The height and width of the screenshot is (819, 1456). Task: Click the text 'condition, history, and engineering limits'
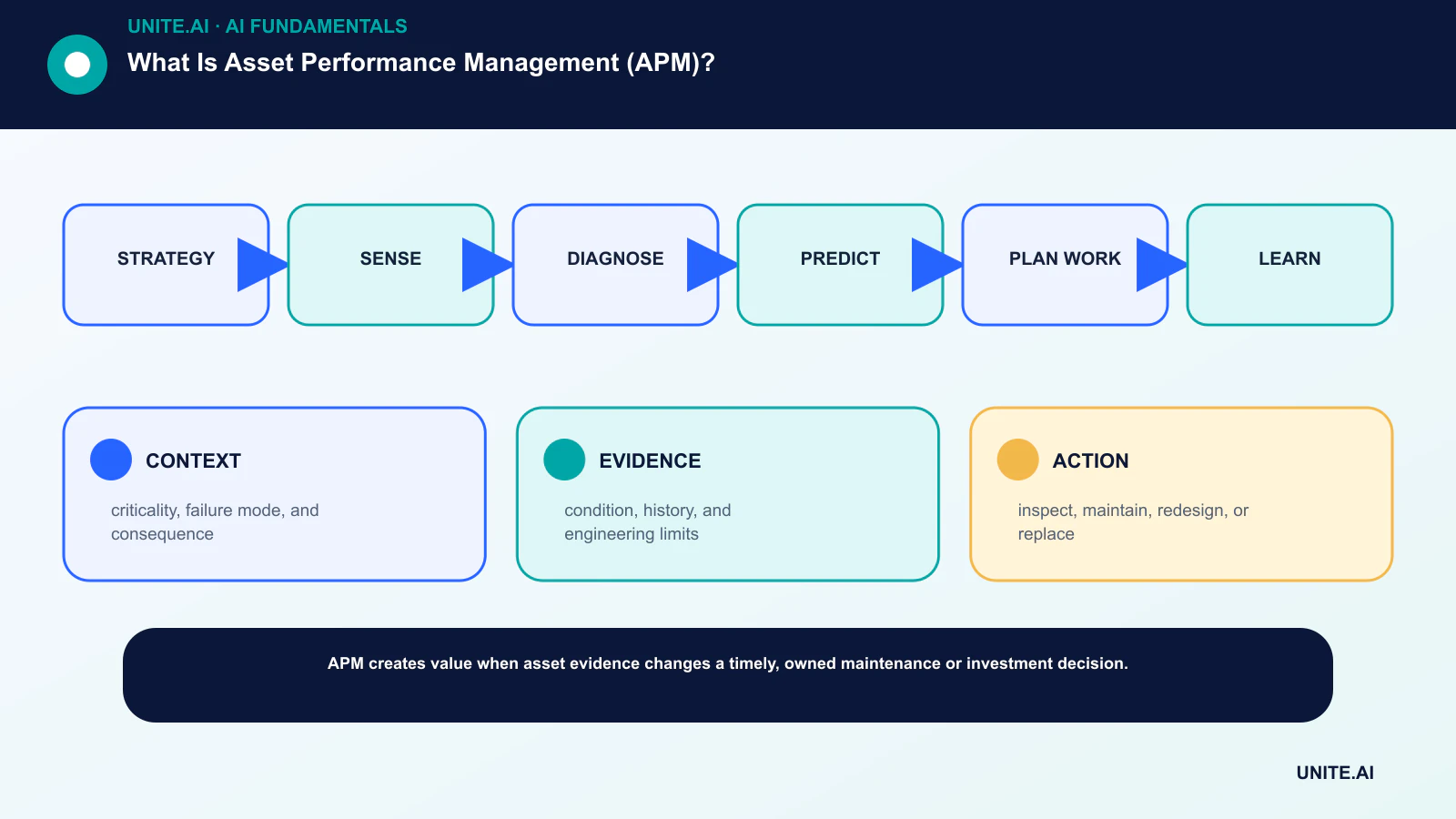tap(647, 522)
